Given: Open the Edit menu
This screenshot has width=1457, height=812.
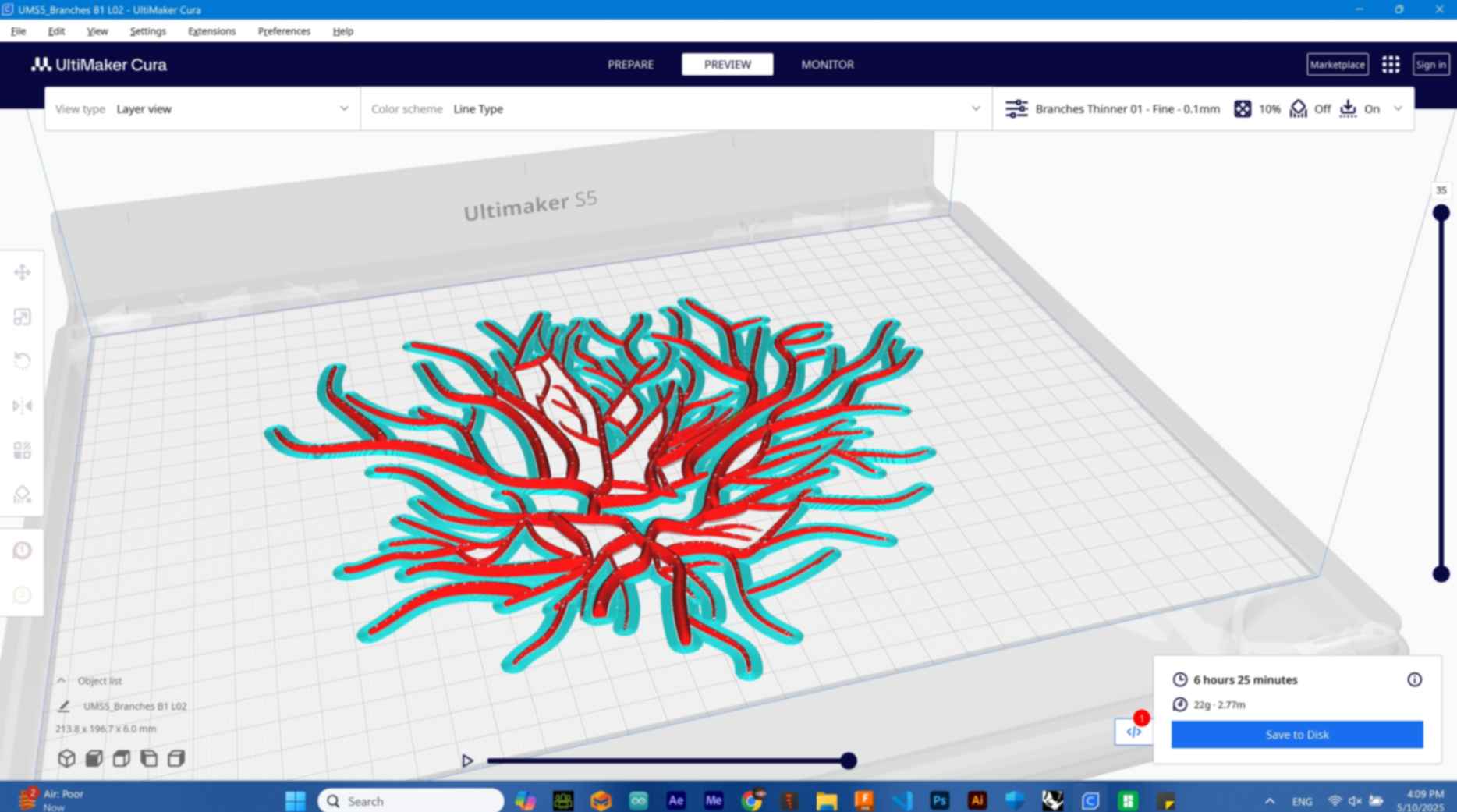Looking at the screenshot, I should coord(56,31).
